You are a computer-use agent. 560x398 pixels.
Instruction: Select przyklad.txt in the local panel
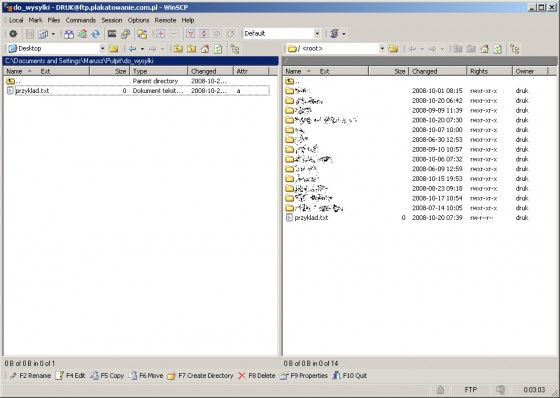tap(138, 91)
